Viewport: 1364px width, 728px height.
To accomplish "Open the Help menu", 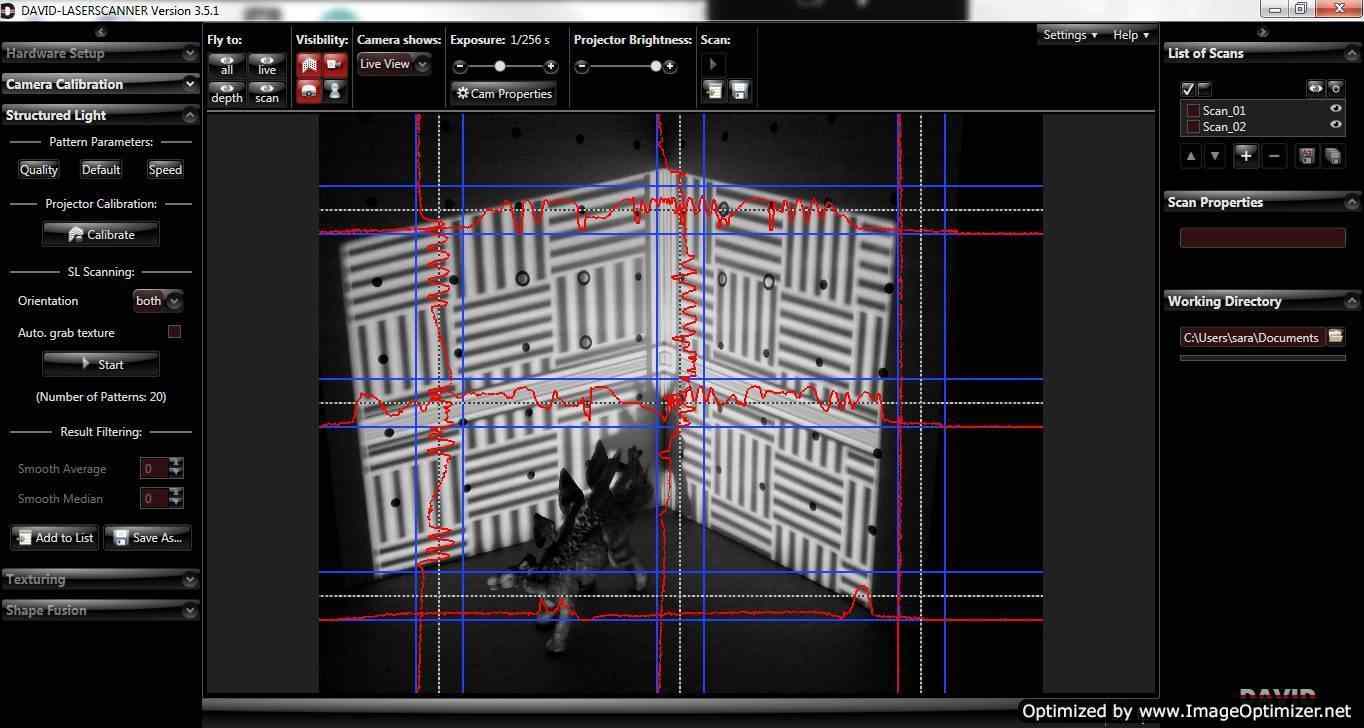I will 1131,35.
